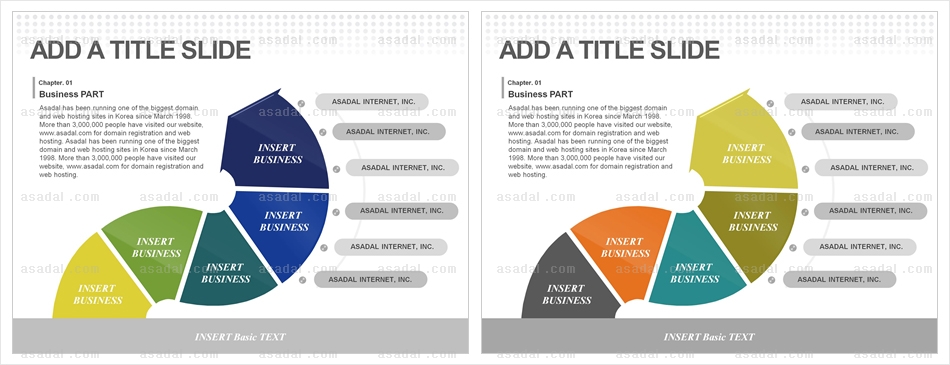The height and width of the screenshot is (365, 950).
Task: Click the bottommost ASADAL INTERNET label in right slide
Action: tap(839, 280)
